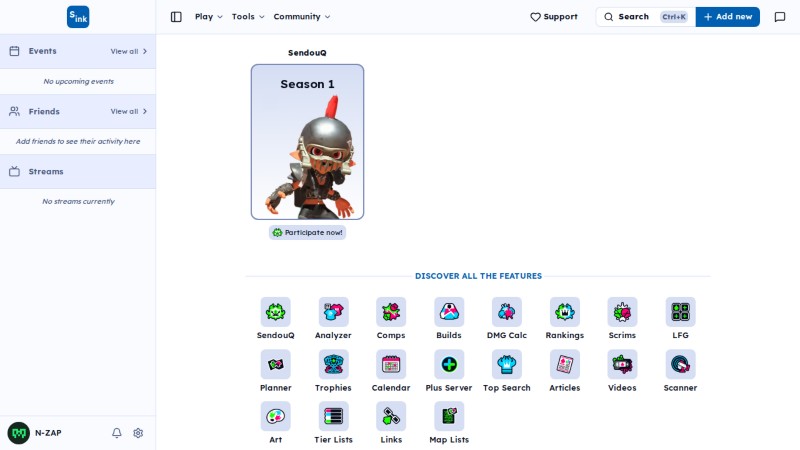Expand the Community menu
Viewport: 800px width, 450px height.
[x=302, y=17]
